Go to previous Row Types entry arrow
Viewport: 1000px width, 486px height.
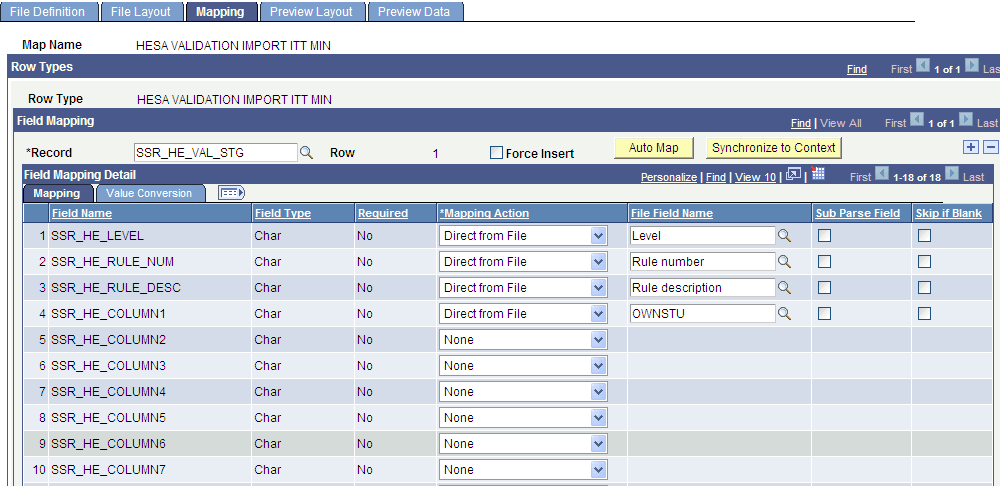click(923, 66)
